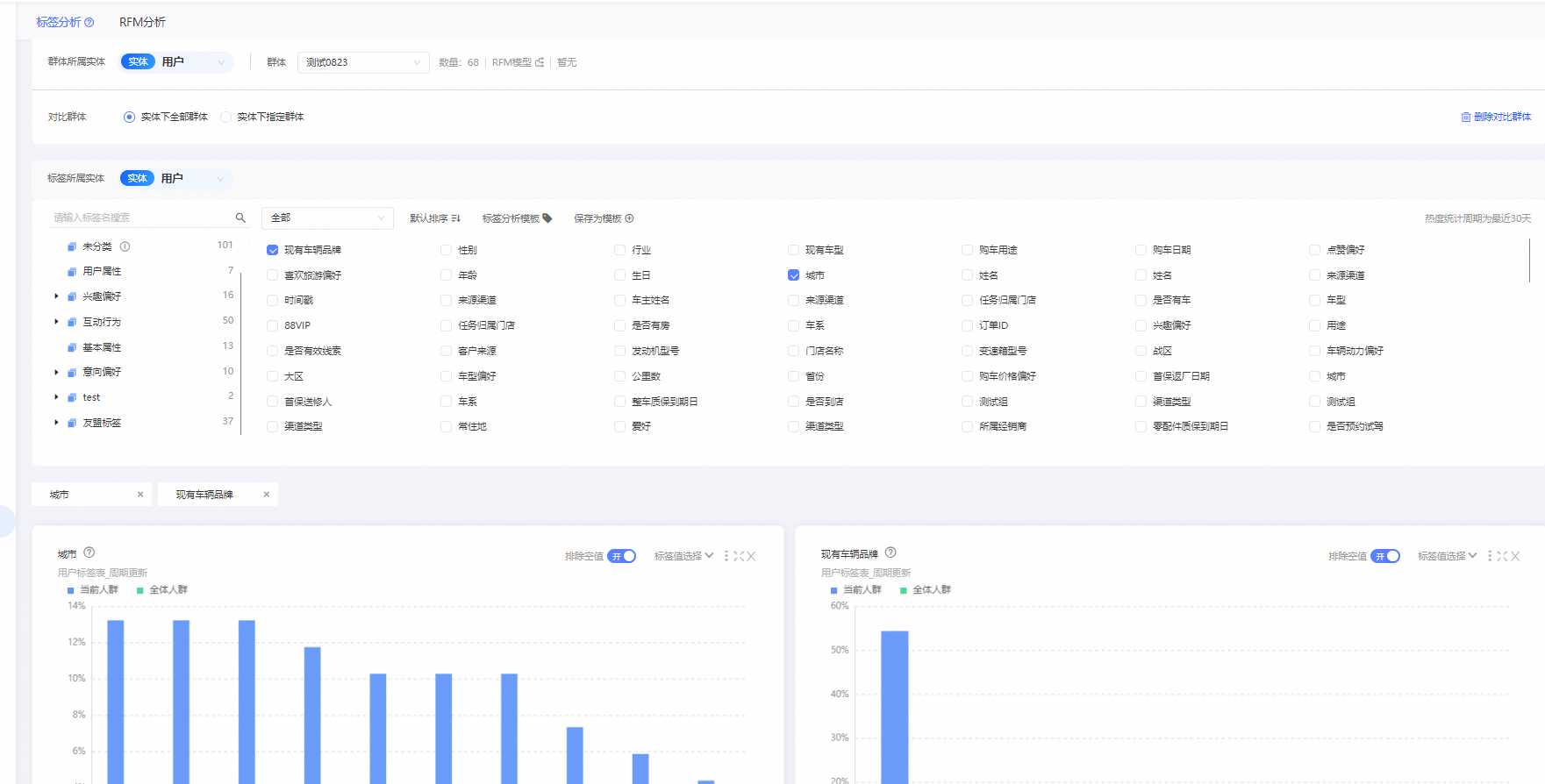
Task: Check the 是否预约试驾 tag checkbox
Action: 1315,426
